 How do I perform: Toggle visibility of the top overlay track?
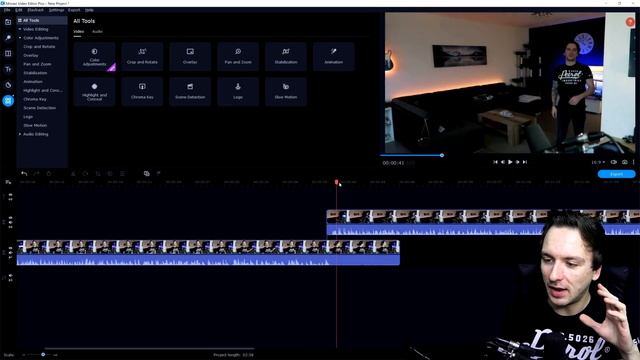pos(10,195)
